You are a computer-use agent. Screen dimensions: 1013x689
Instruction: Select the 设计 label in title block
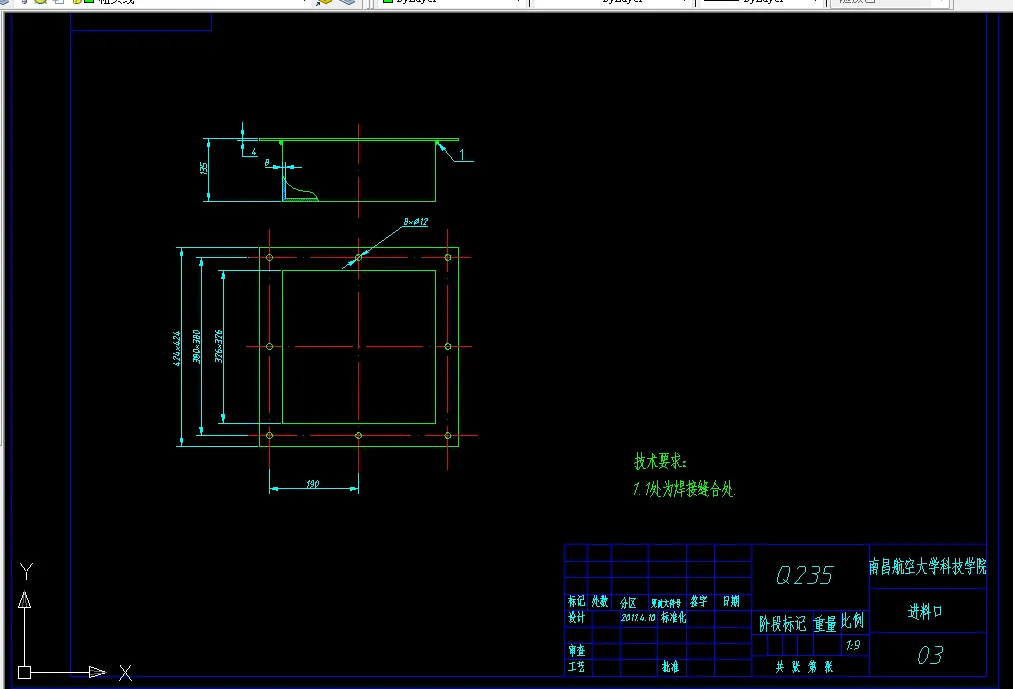tap(576, 618)
